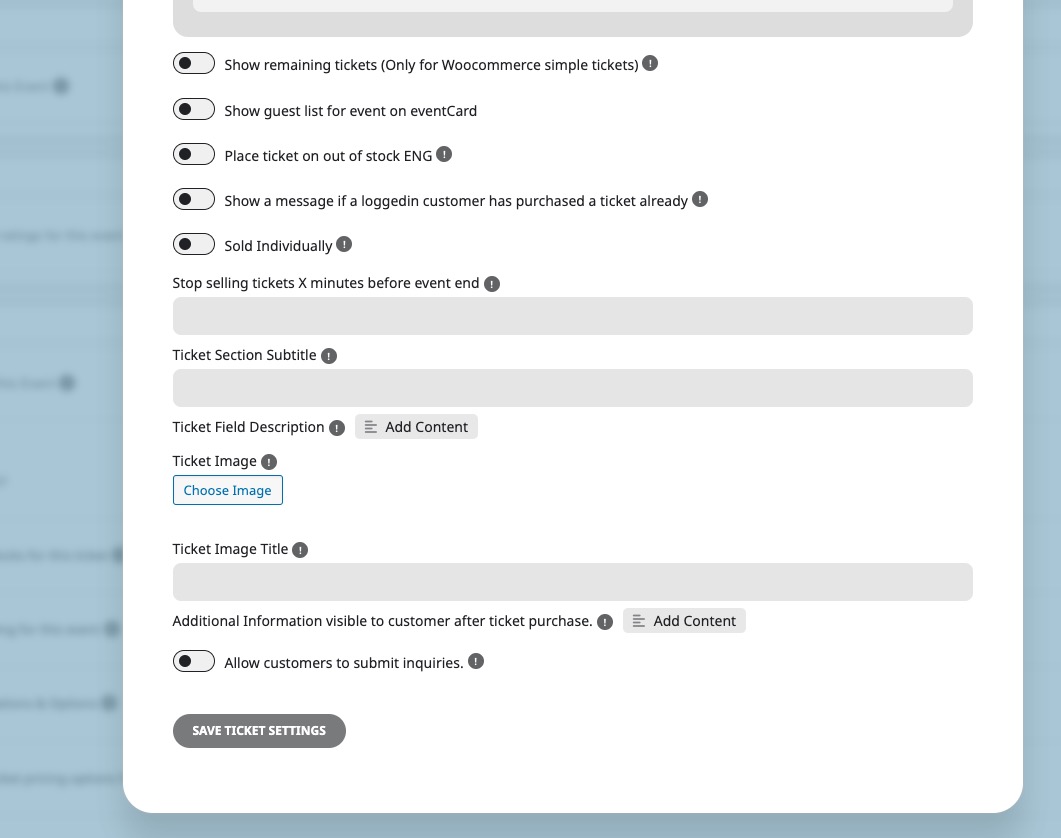Click the Choose Image button
The image size is (1061, 838).
tap(227, 490)
